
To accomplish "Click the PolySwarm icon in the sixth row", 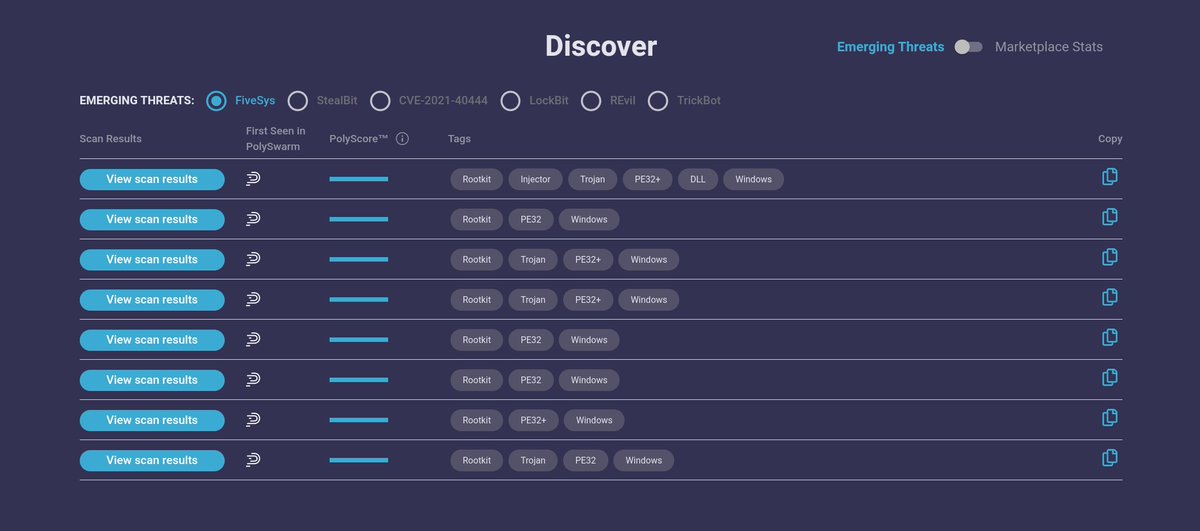I will click(253, 380).
